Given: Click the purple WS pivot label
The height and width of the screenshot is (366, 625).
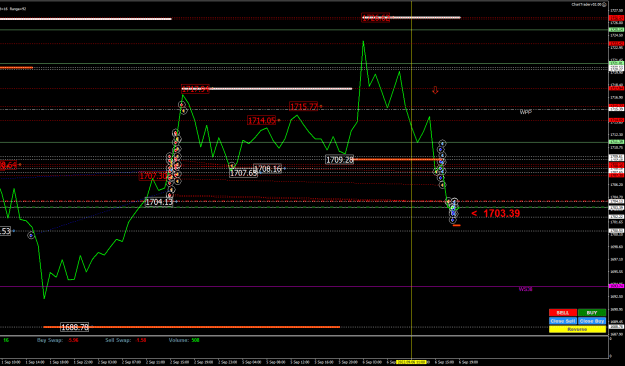Looking at the screenshot, I should [525, 289].
